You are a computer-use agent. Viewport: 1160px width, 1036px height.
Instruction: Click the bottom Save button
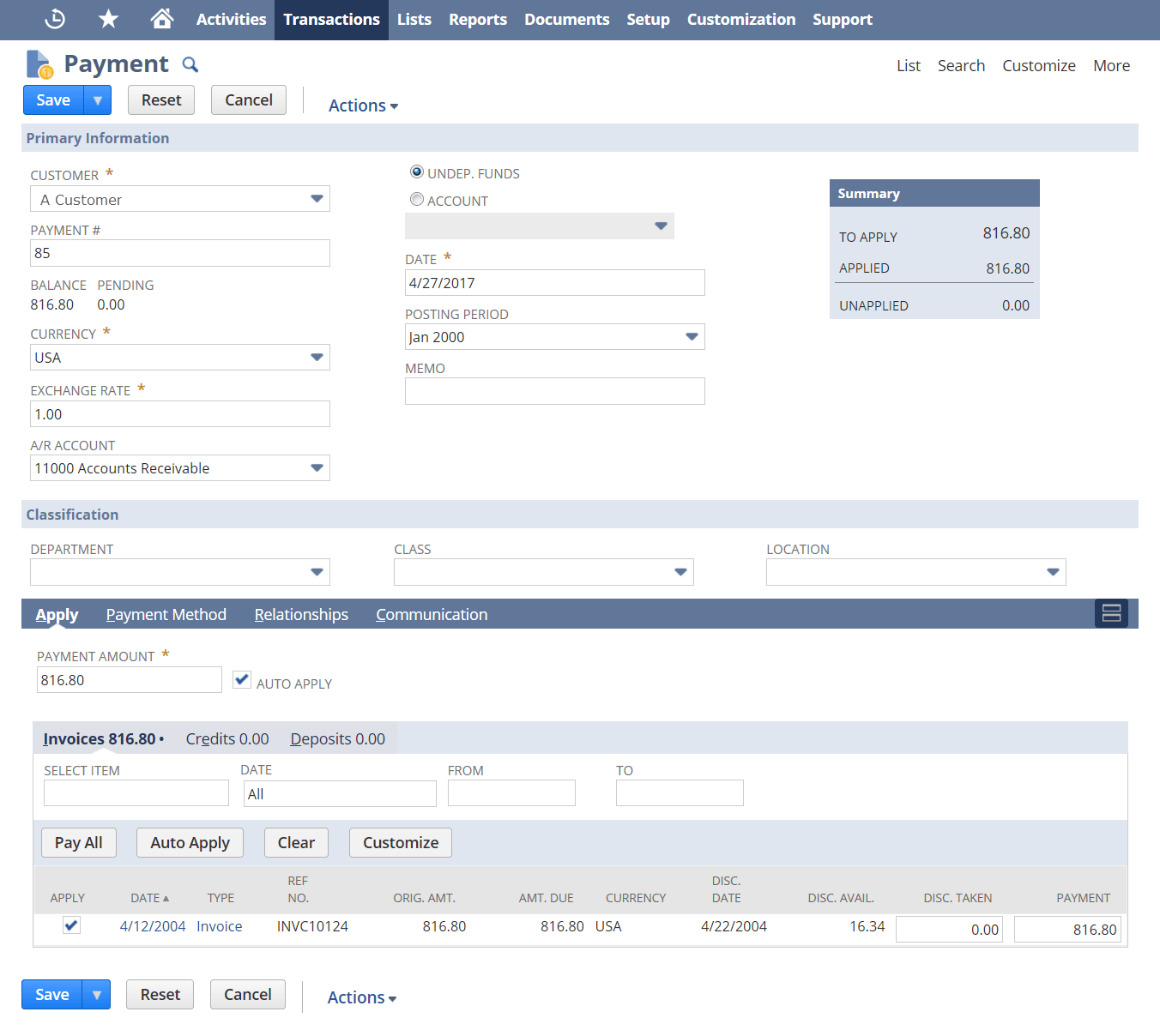click(51, 995)
